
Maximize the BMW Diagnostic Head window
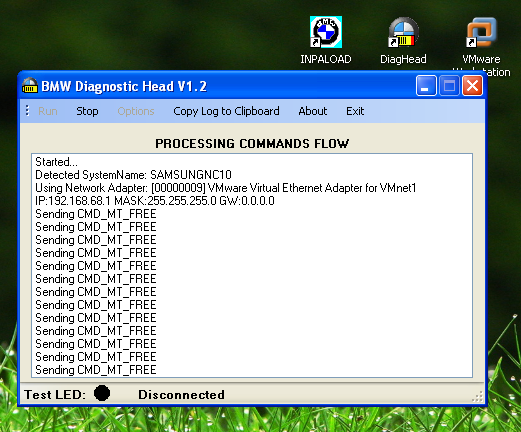pyautogui.click(x=449, y=86)
